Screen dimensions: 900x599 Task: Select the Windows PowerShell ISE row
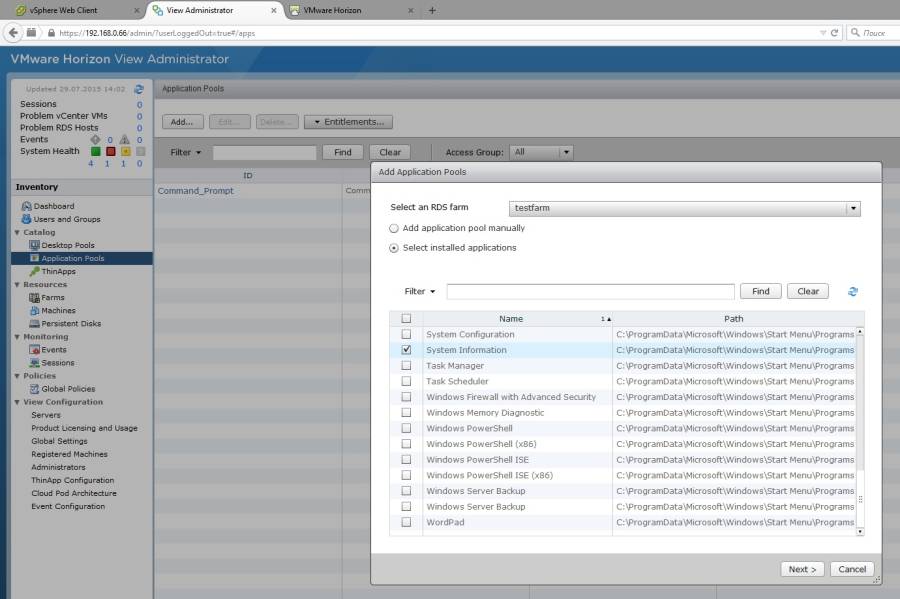[x=622, y=460]
